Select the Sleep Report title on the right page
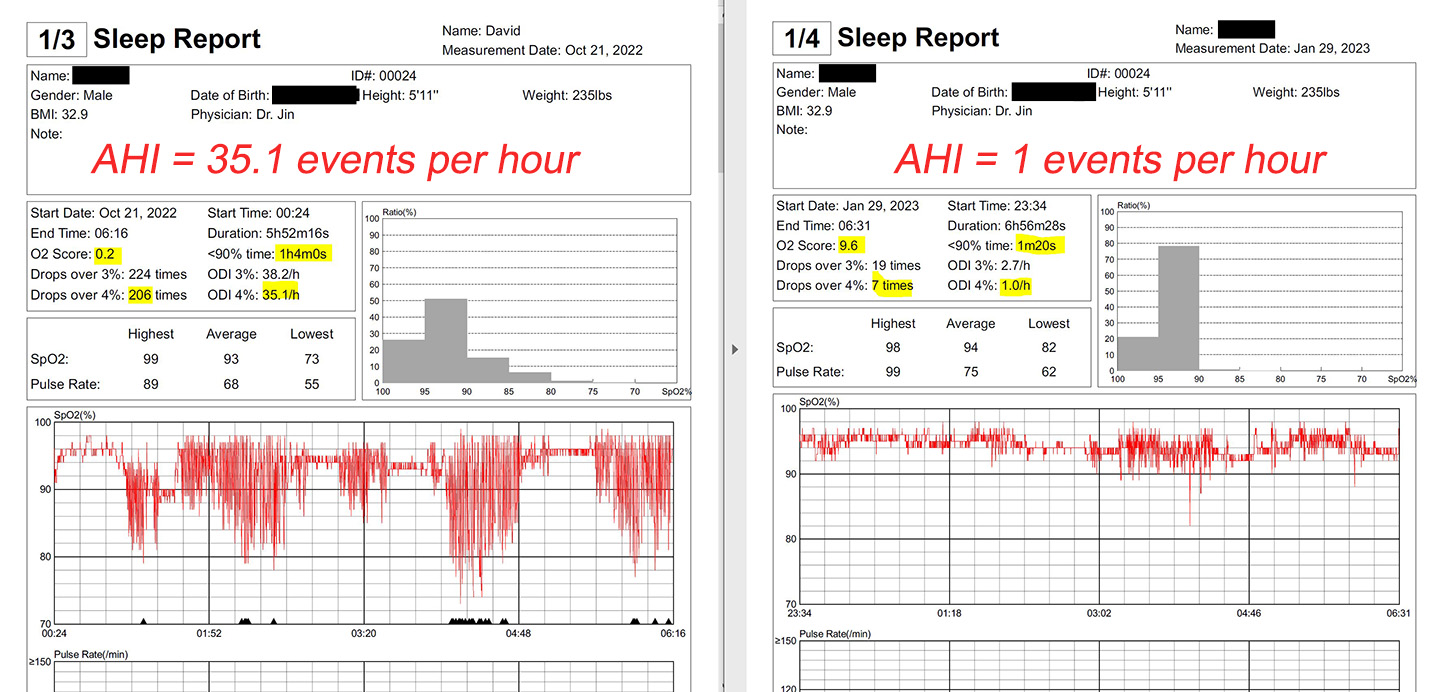The width and height of the screenshot is (1440, 692). (x=918, y=37)
